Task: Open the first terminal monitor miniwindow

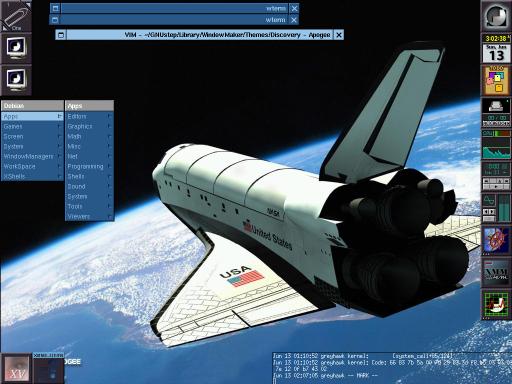Action: tap(16, 48)
